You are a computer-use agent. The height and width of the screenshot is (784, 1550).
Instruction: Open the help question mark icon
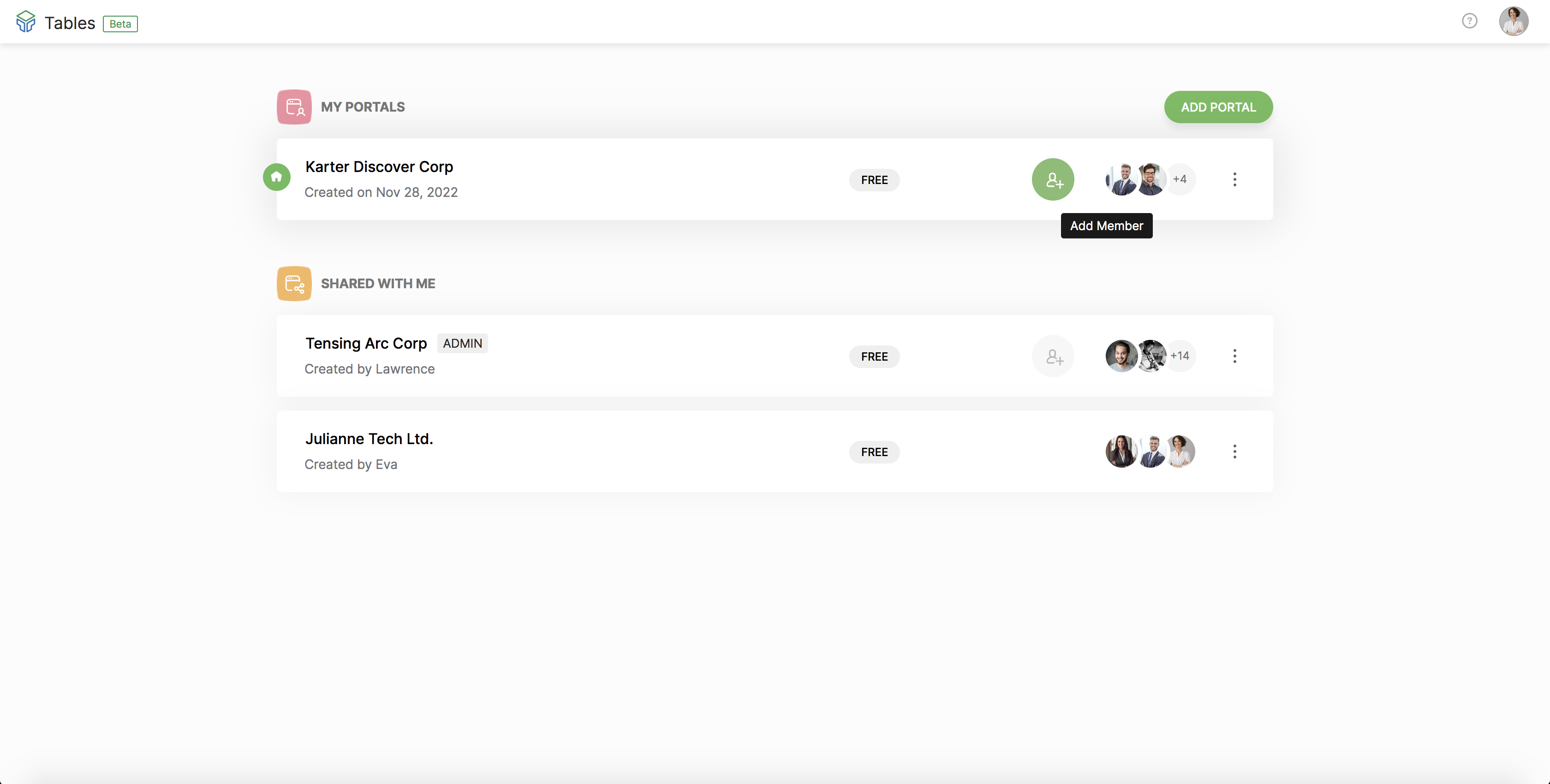pos(1469,21)
